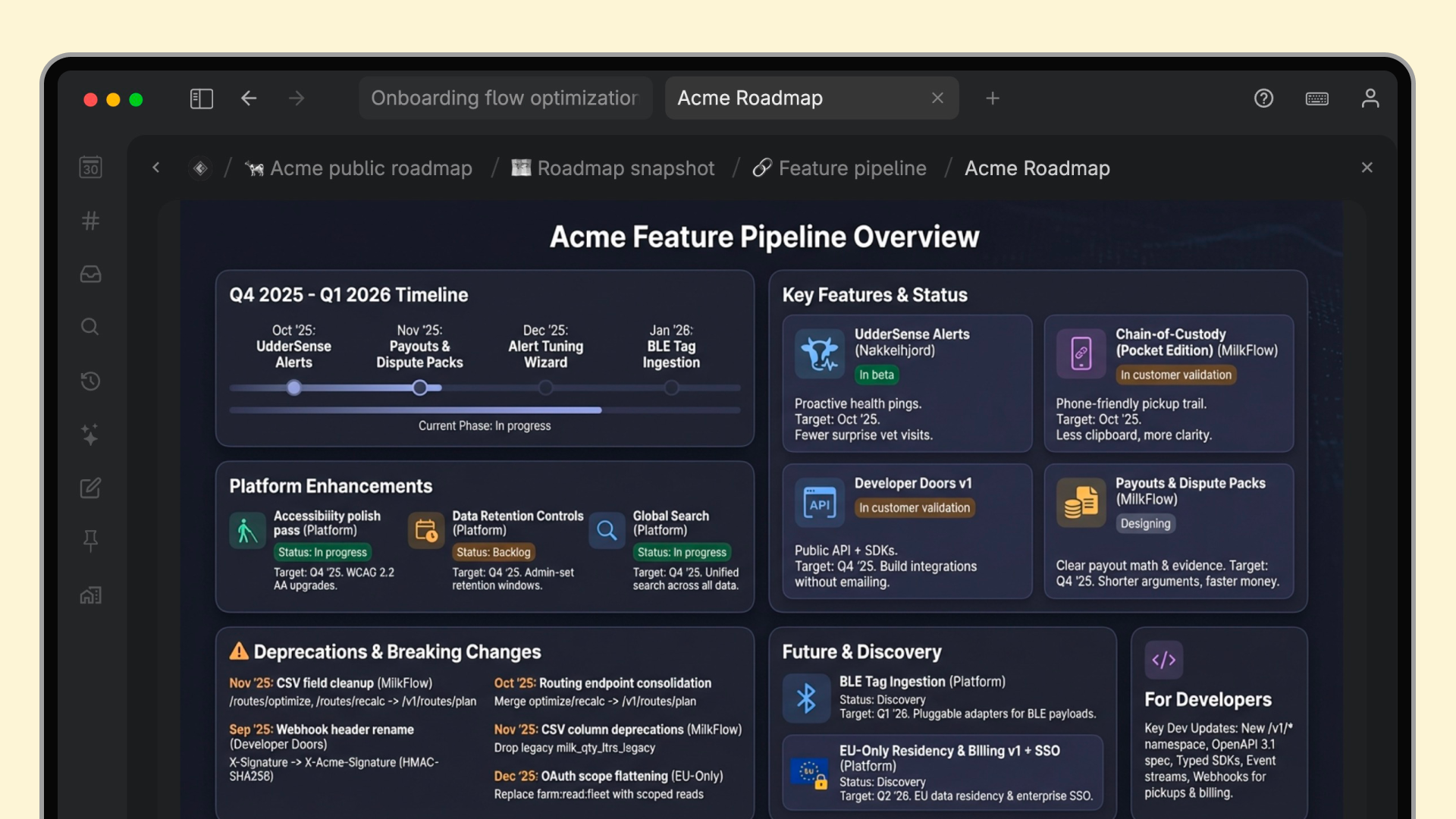The height and width of the screenshot is (819, 1456).
Task: Switch to the Onboarding flow optimization tab
Action: click(504, 99)
